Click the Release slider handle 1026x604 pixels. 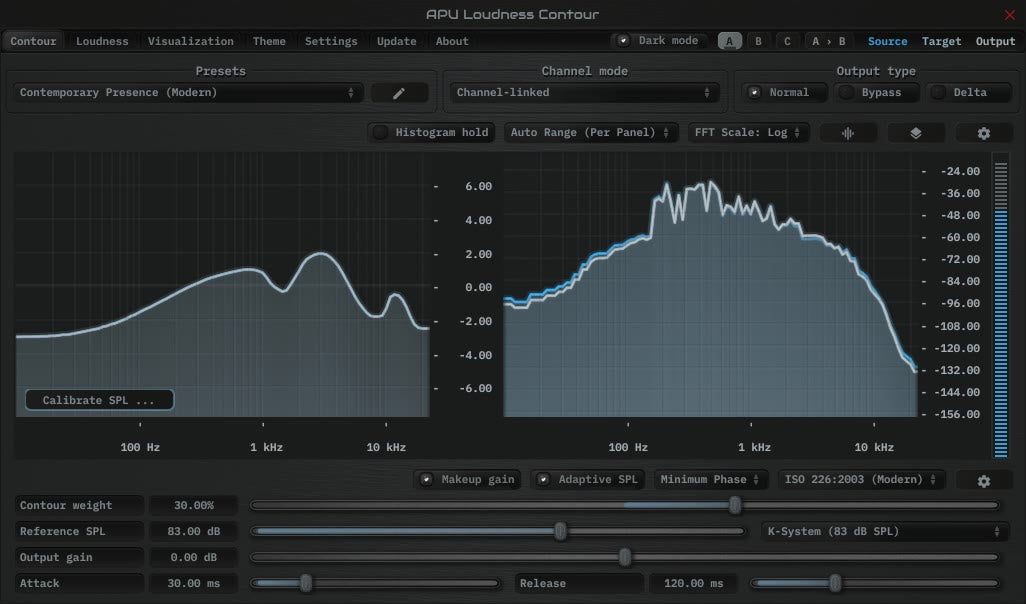(x=835, y=583)
